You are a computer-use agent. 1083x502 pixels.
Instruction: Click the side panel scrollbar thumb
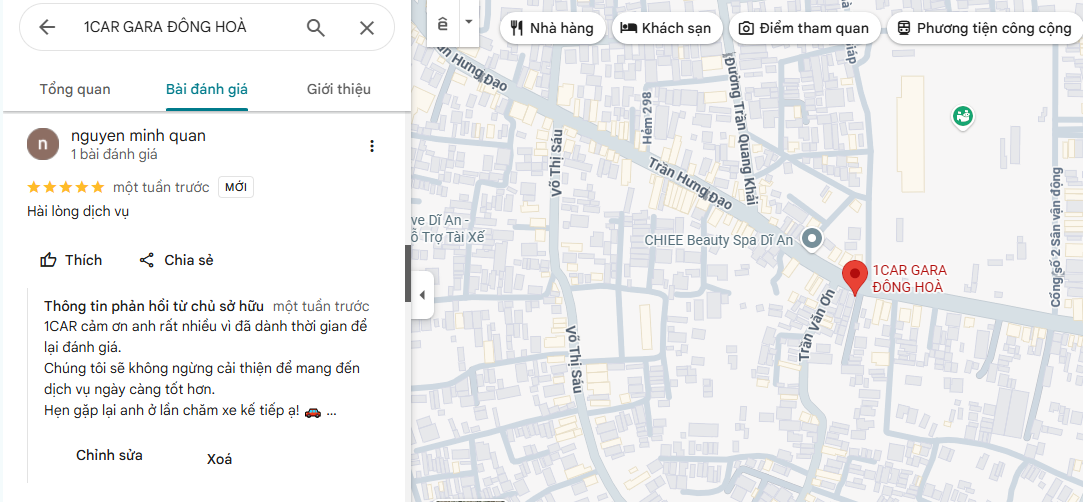(408, 273)
